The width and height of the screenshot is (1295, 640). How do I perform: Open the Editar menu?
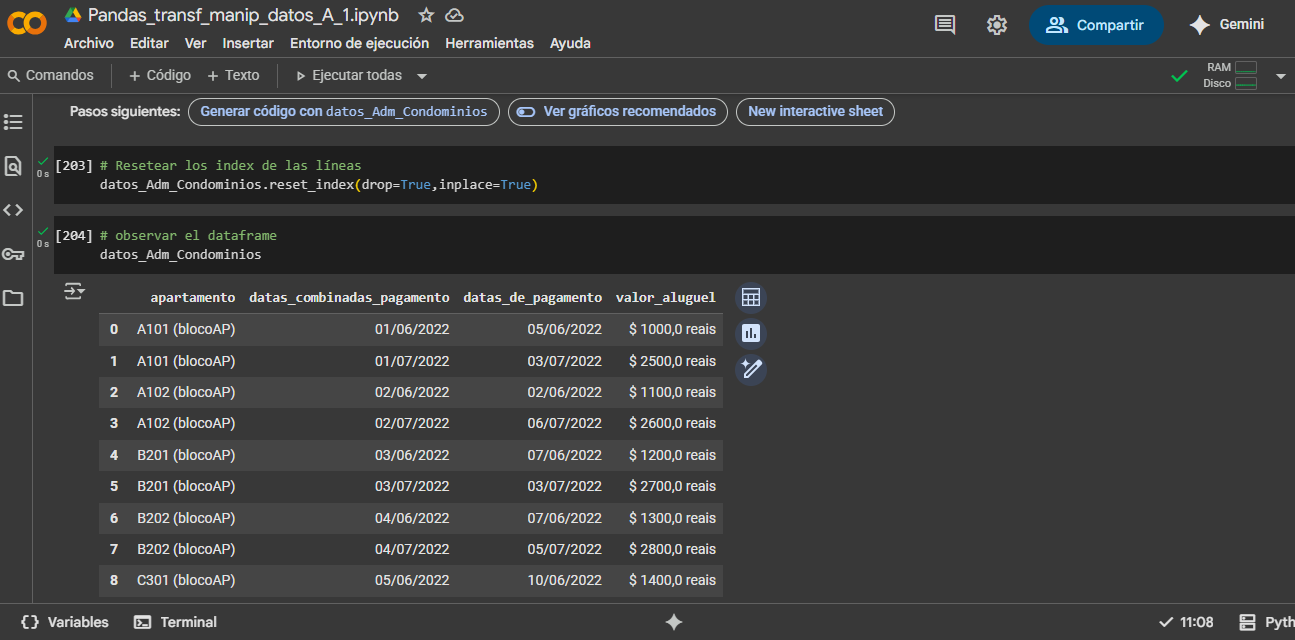(x=149, y=43)
